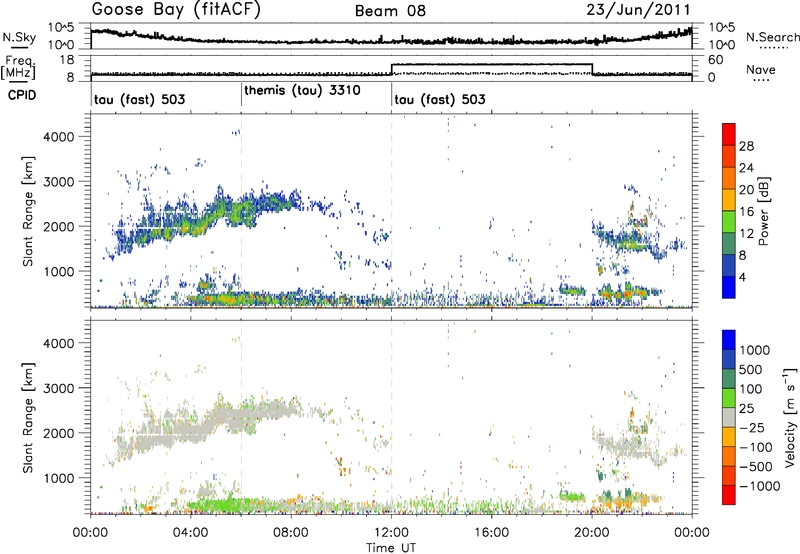Click the -1000 tick on velocity colorbar
800x554 pixels.
tap(760, 486)
